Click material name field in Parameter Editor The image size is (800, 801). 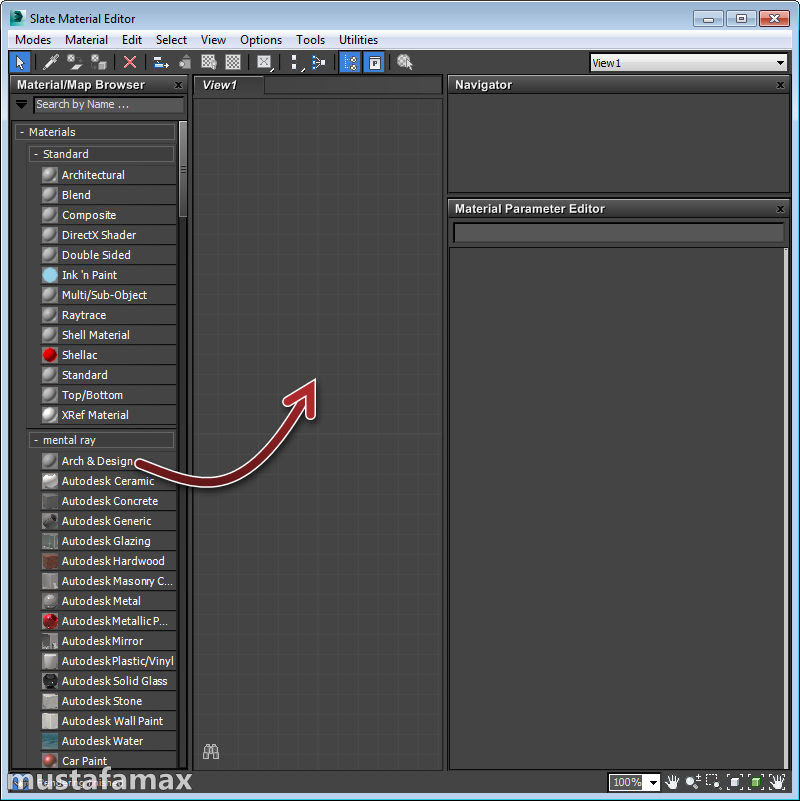(618, 233)
